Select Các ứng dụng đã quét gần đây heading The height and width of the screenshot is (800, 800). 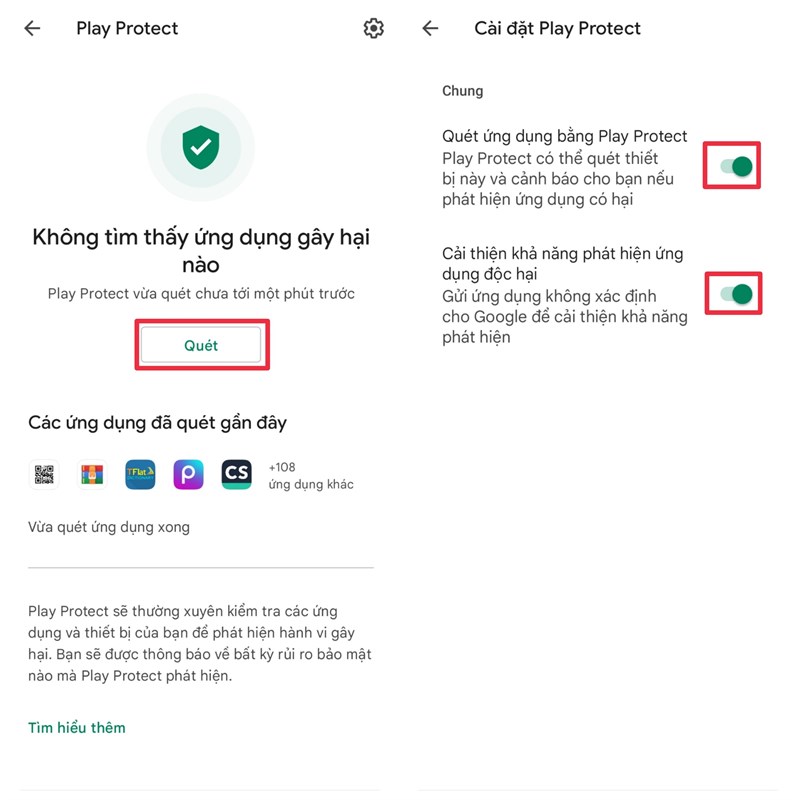pos(158,423)
